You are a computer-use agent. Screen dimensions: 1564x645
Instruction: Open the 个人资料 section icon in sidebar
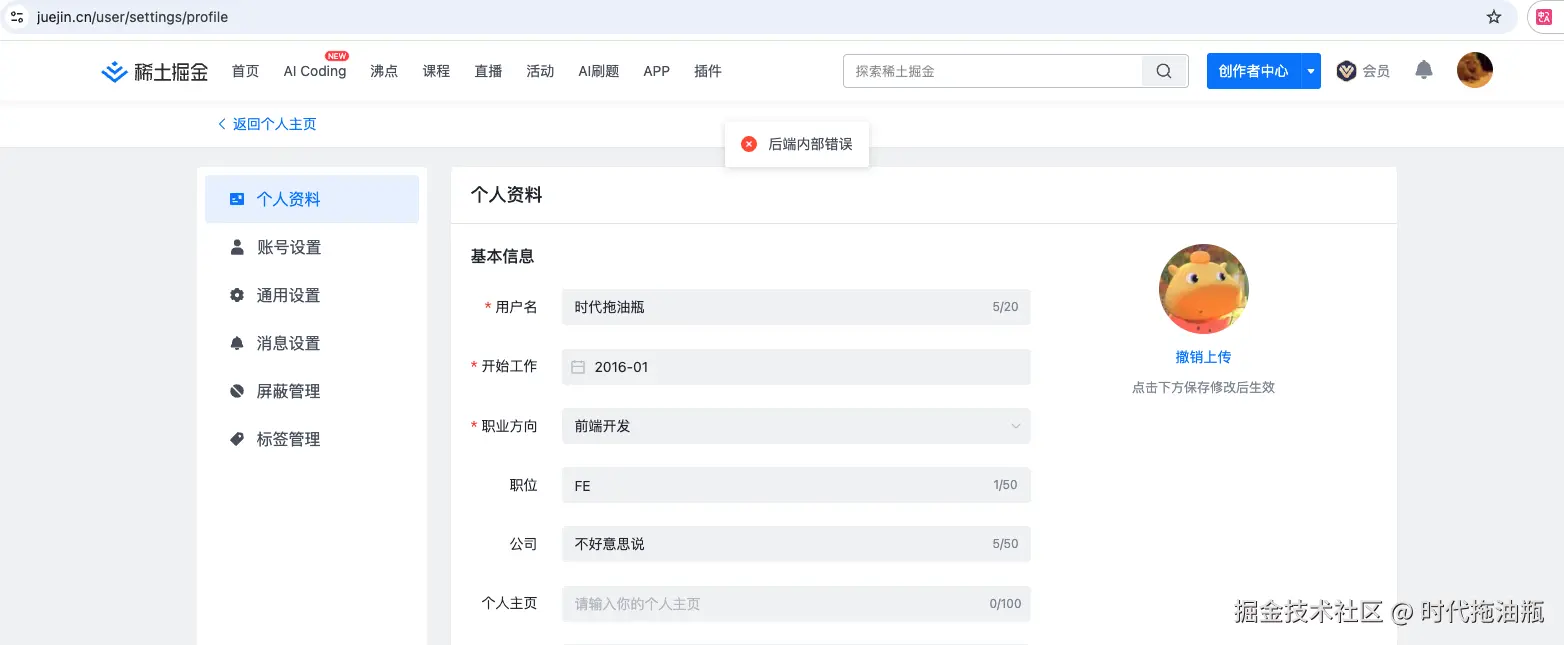click(x=235, y=199)
